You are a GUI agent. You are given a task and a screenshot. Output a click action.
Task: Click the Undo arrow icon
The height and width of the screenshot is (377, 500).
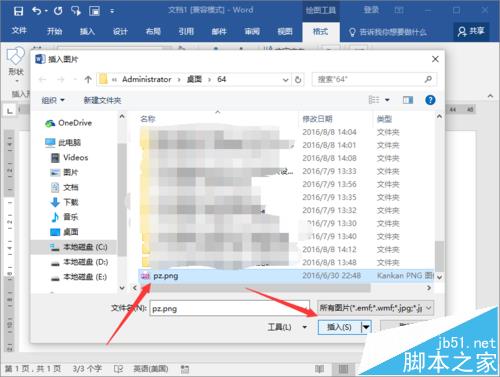[37, 11]
